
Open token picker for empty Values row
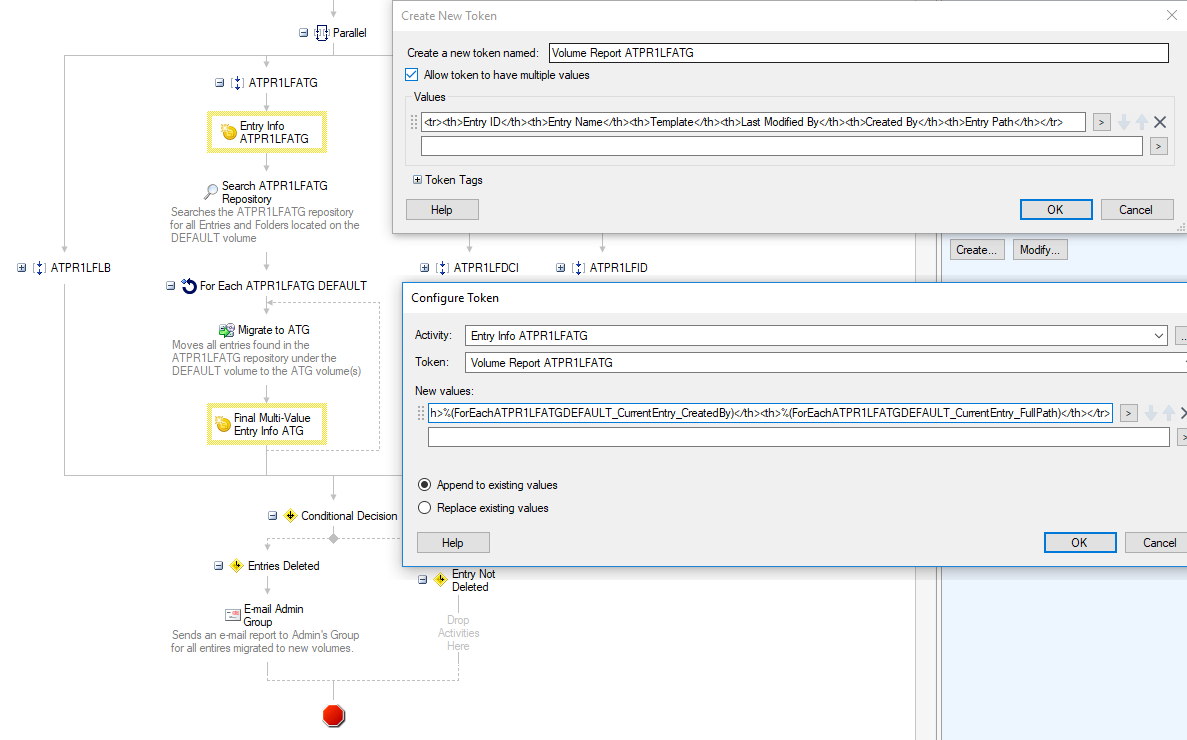point(1159,146)
